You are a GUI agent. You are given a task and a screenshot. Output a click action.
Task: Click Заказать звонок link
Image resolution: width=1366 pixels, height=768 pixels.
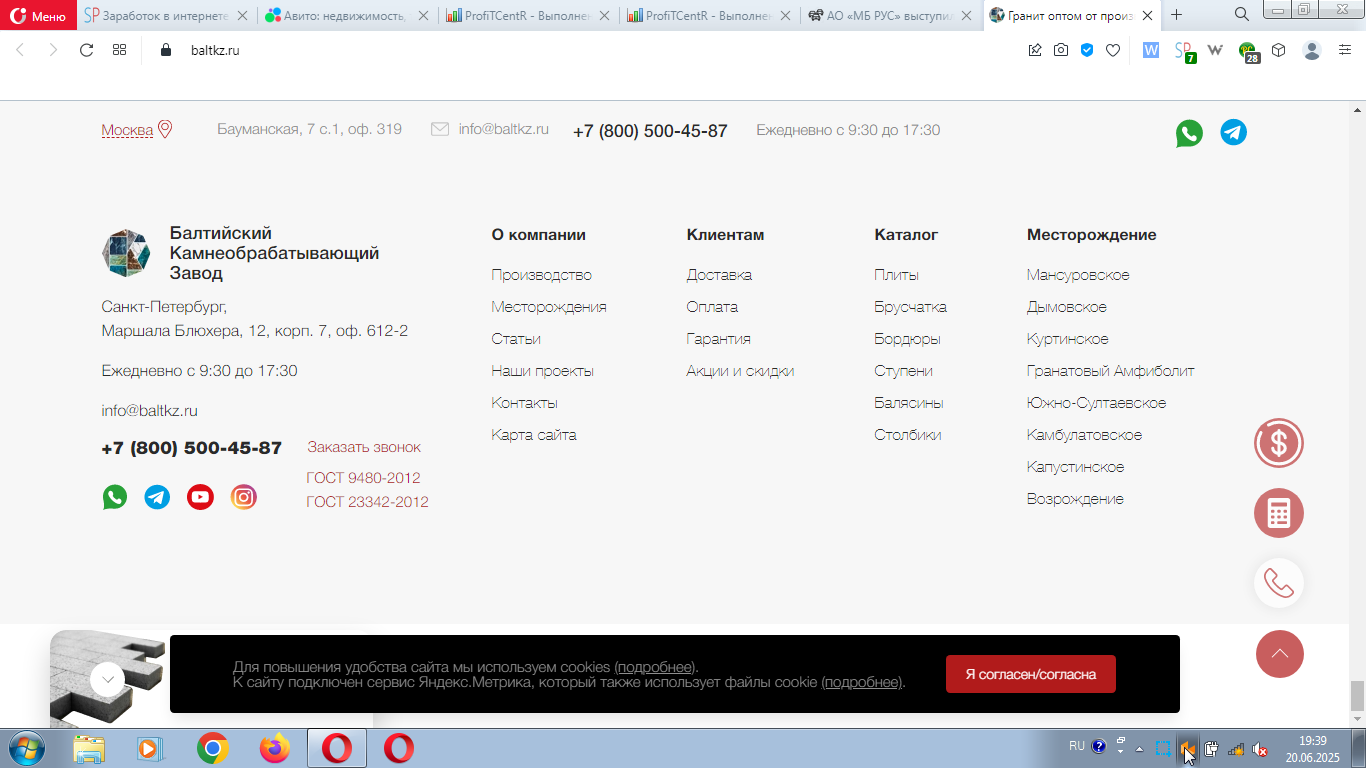[x=364, y=447]
